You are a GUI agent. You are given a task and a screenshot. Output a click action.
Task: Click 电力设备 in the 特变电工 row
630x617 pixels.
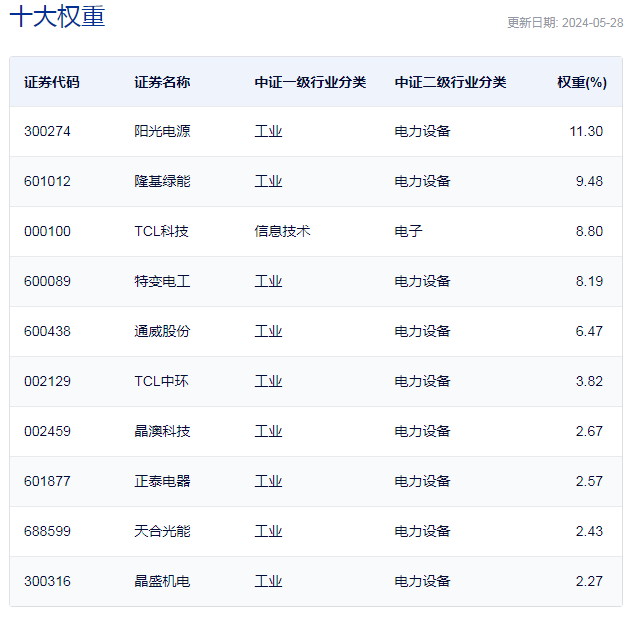tap(423, 281)
